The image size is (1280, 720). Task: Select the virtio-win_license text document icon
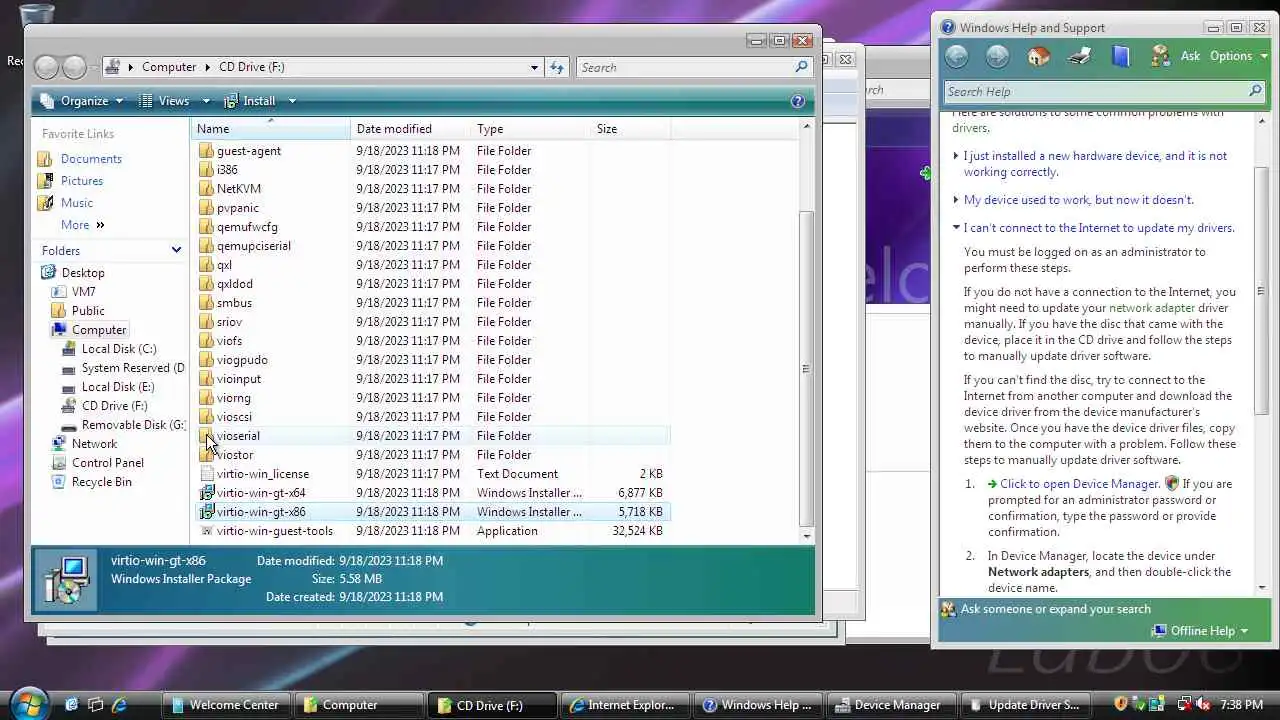207,474
